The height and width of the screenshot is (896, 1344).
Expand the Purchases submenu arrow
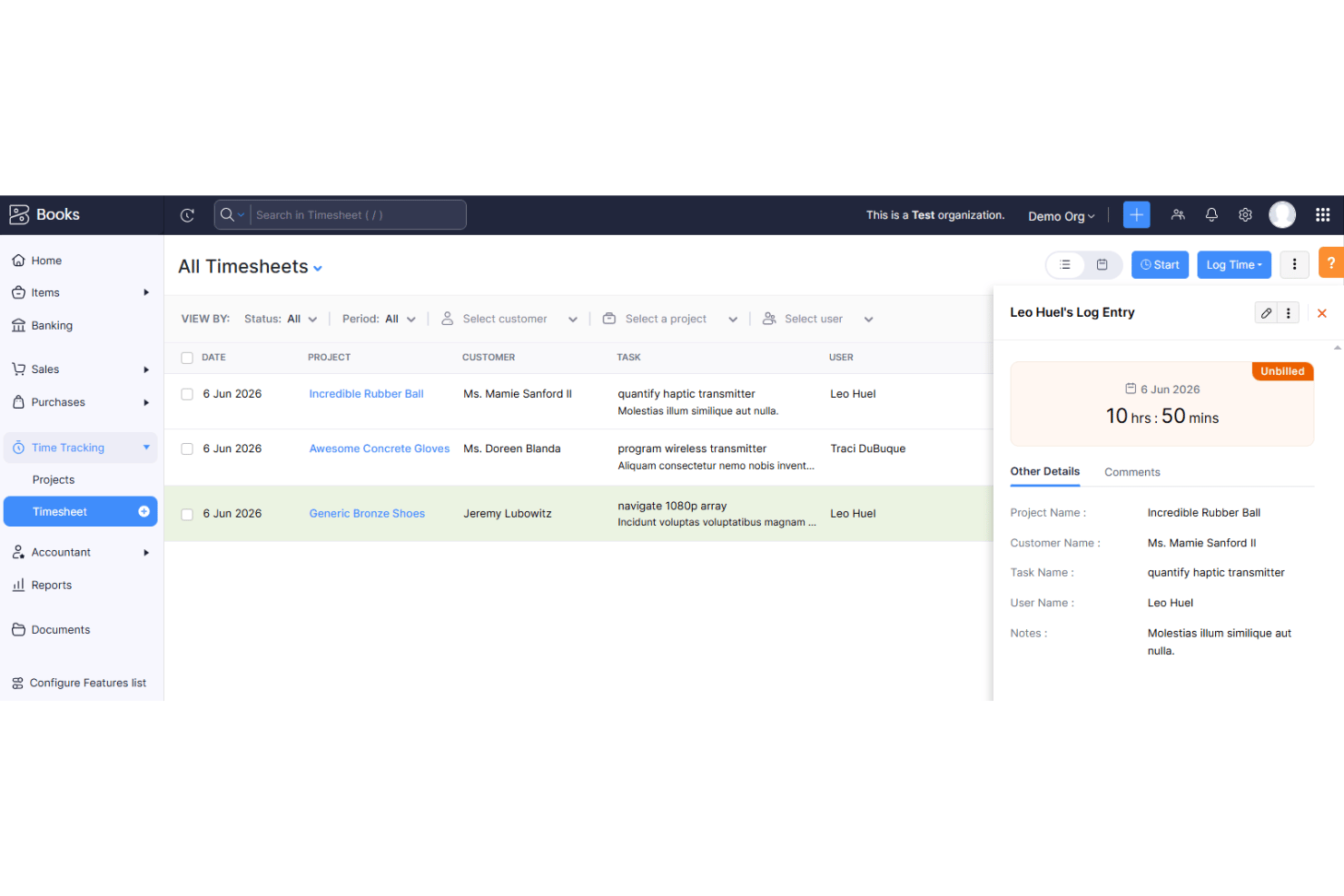[146, 402]
